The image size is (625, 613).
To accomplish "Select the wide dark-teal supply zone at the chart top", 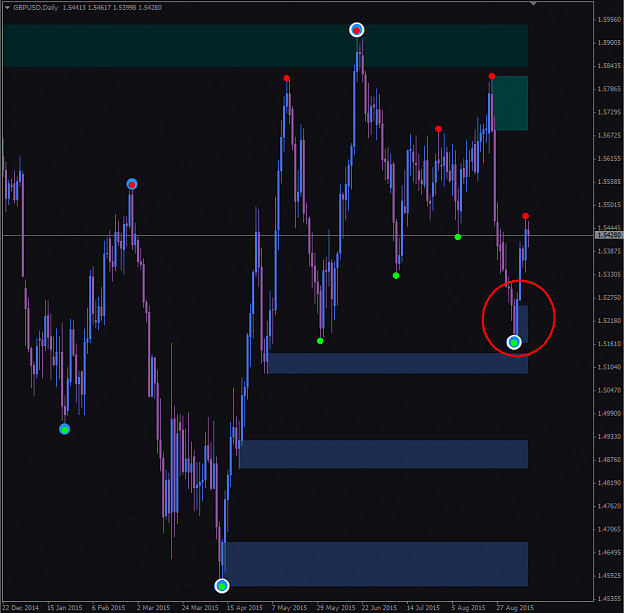I will click(265, 45).
